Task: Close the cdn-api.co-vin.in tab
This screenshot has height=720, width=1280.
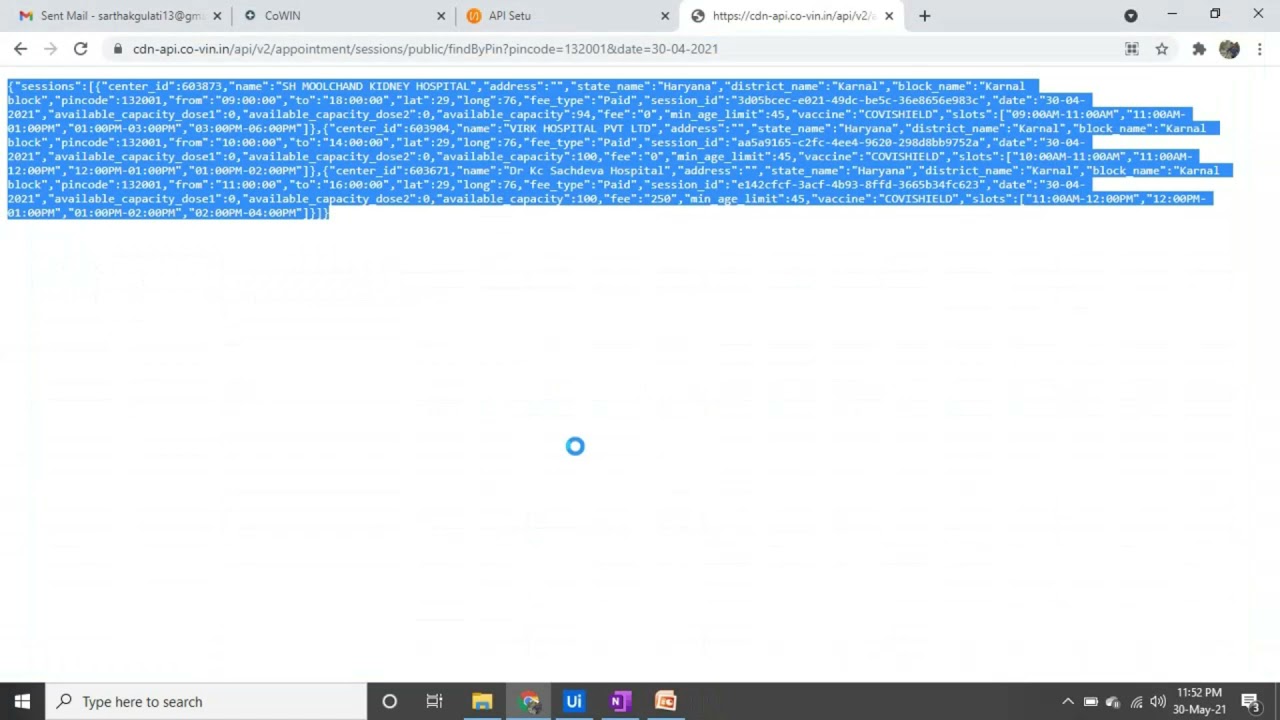Action: click(x=889, y=16)
